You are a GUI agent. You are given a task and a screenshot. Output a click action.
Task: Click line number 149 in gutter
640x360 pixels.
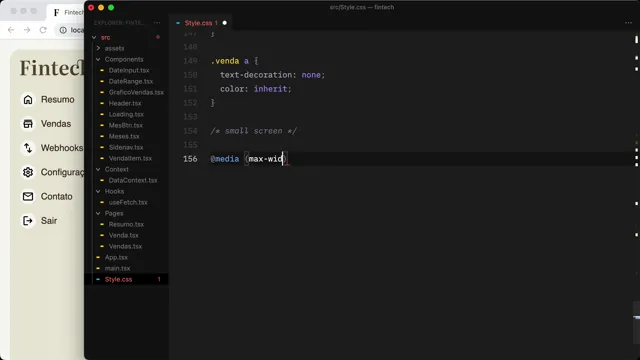tap(190, 61)
